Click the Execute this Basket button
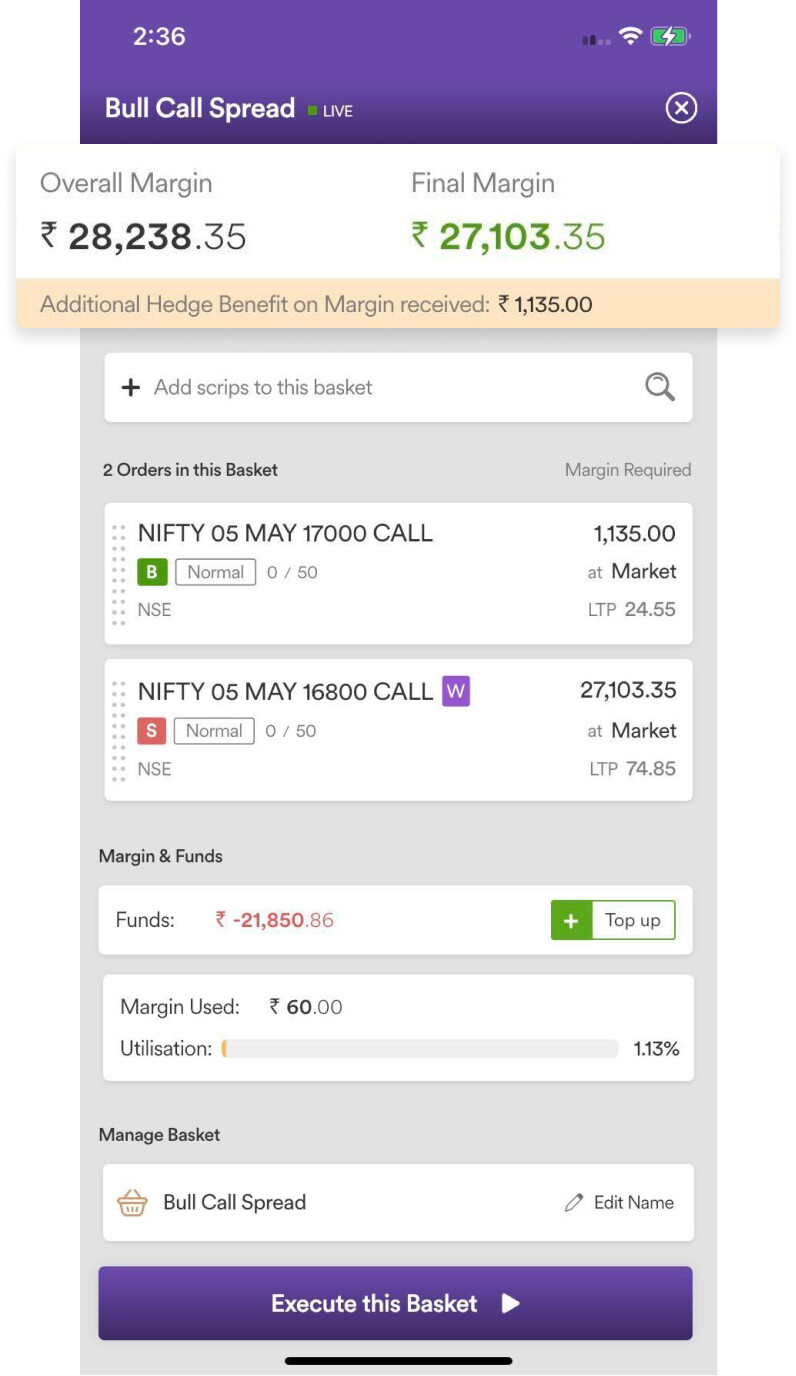Image resolution: width=796 pixels, height=1376 pixels. point(395,1303)
